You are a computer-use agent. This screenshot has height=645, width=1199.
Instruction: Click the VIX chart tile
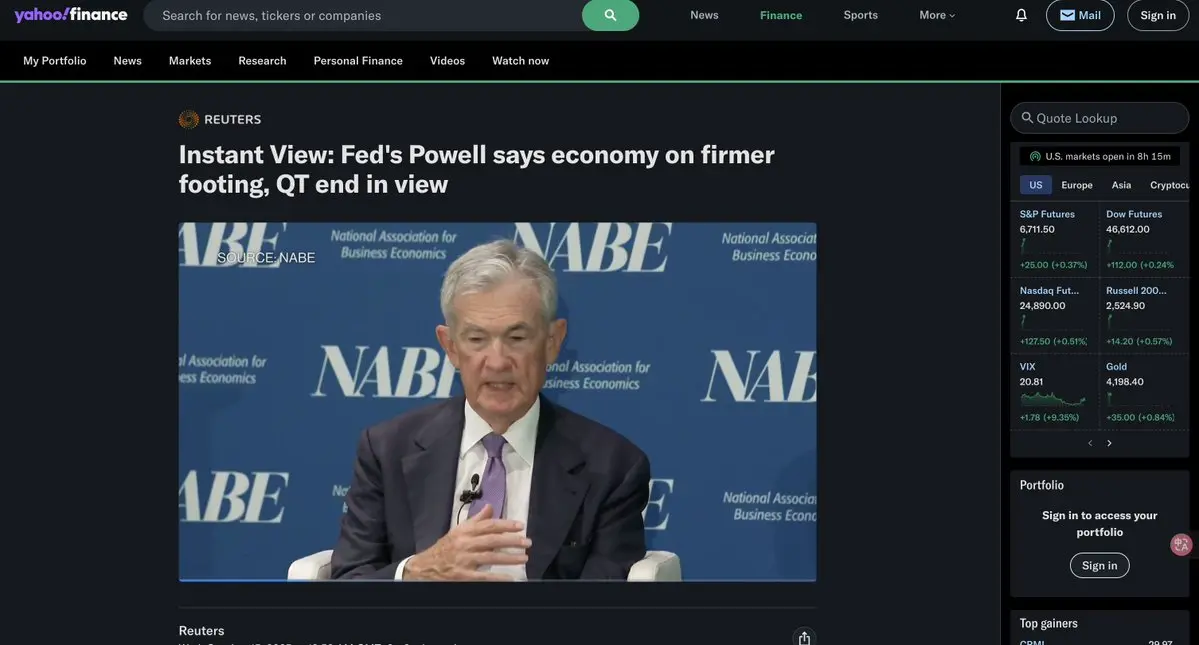pyautogui.click(x=1054, y=391)
